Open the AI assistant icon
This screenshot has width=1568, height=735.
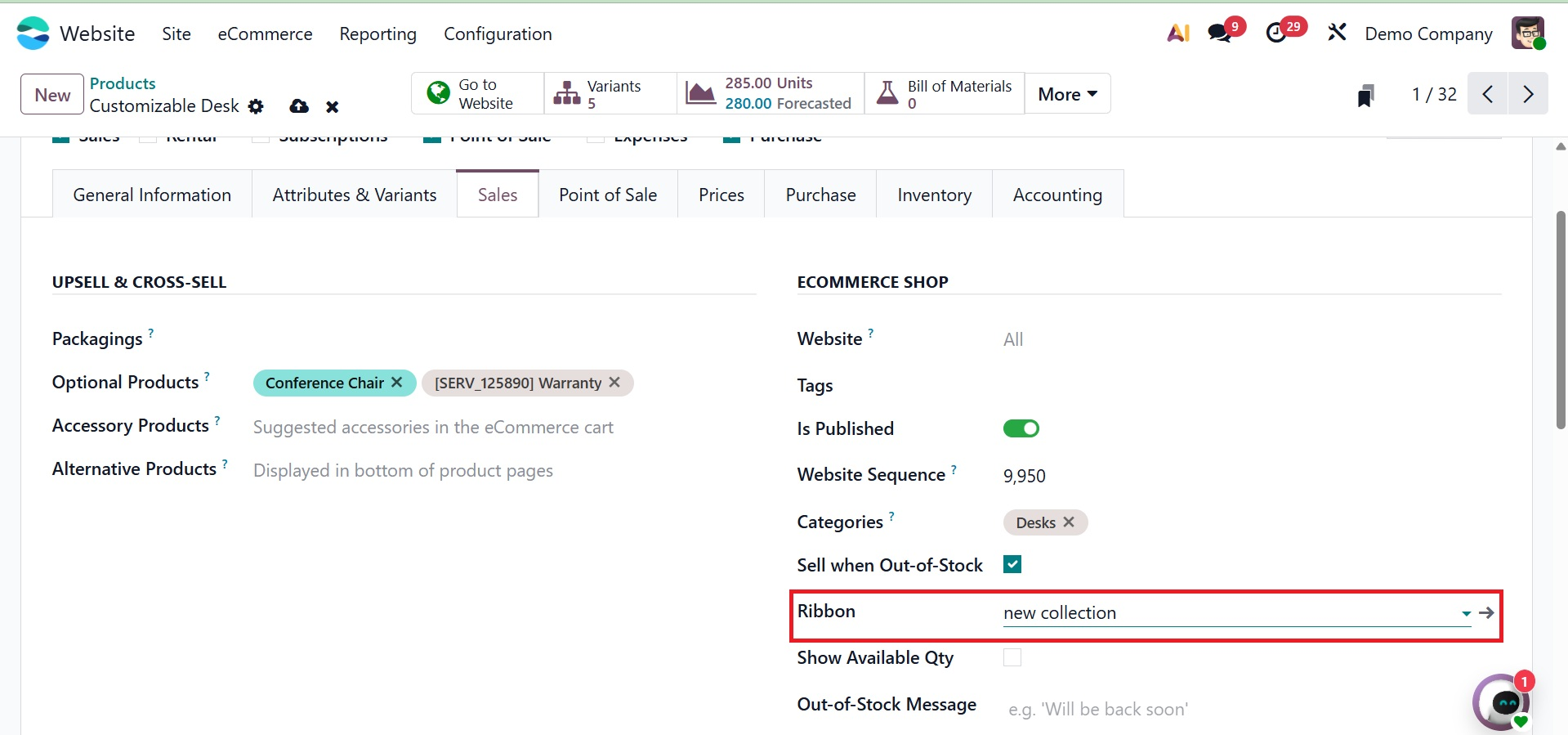tap(1177, 34)
